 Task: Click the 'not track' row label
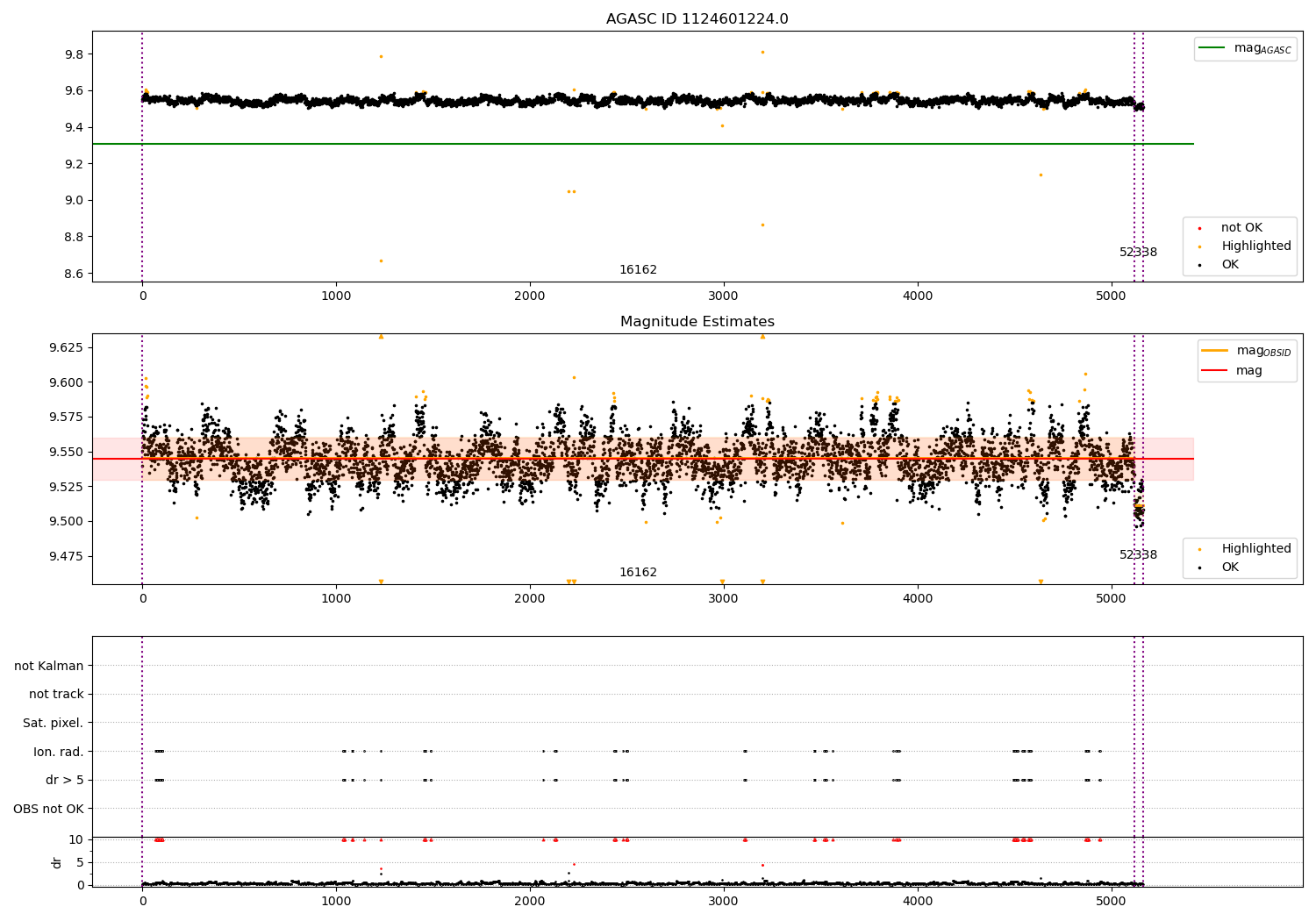pos(56,694)
